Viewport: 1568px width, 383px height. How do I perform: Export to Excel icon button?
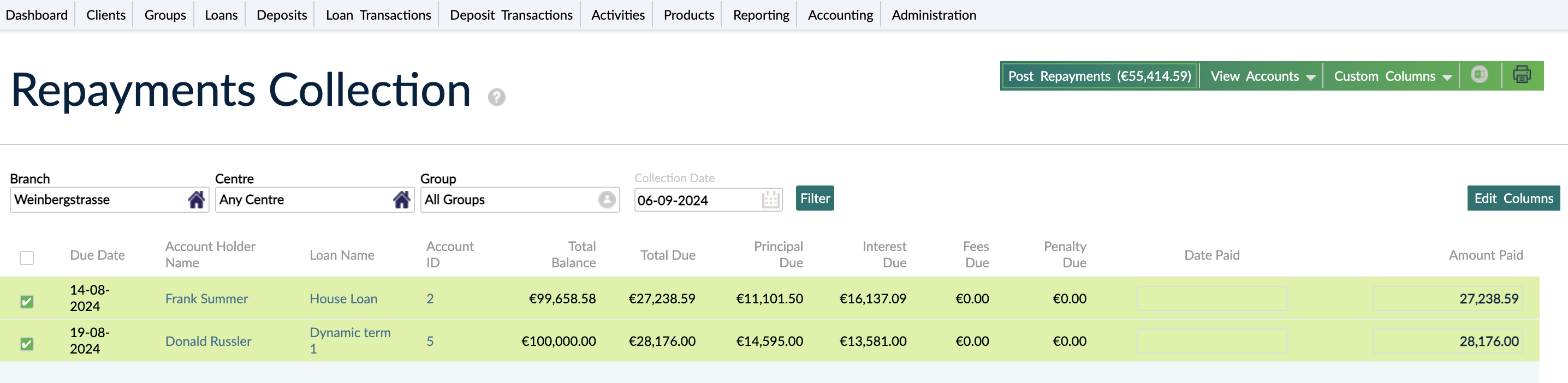point(1480,75)
